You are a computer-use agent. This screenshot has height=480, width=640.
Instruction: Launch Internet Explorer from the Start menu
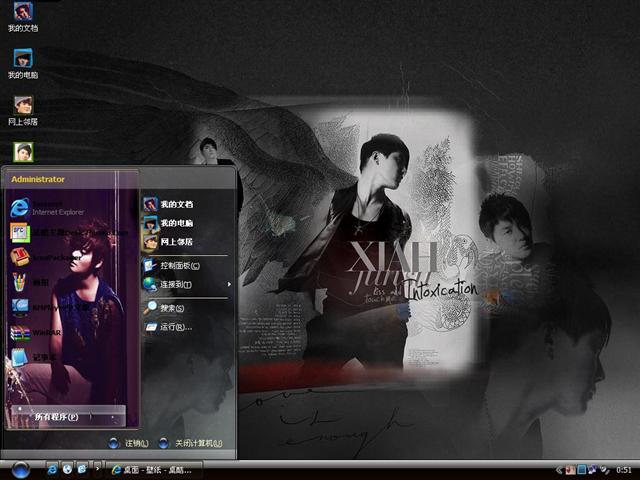click(x=48, y=208)
